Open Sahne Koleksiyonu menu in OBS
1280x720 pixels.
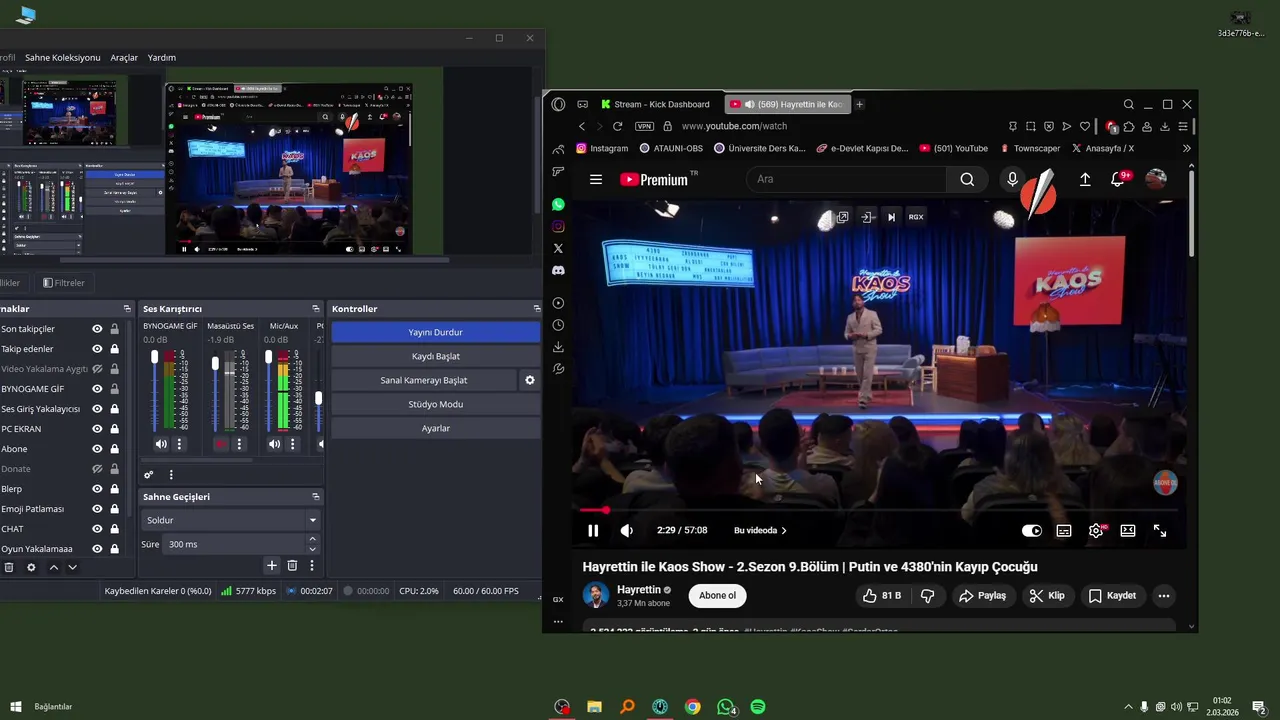(63, 58)
